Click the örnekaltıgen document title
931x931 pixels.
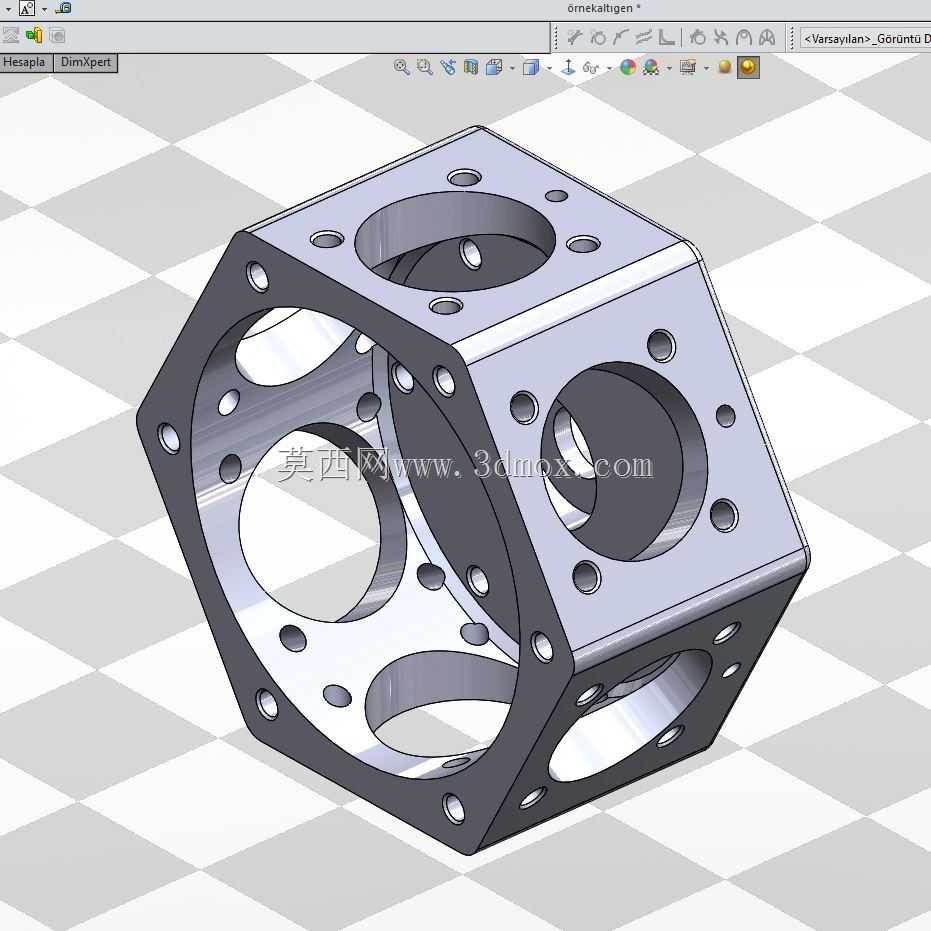click(603, 8)
